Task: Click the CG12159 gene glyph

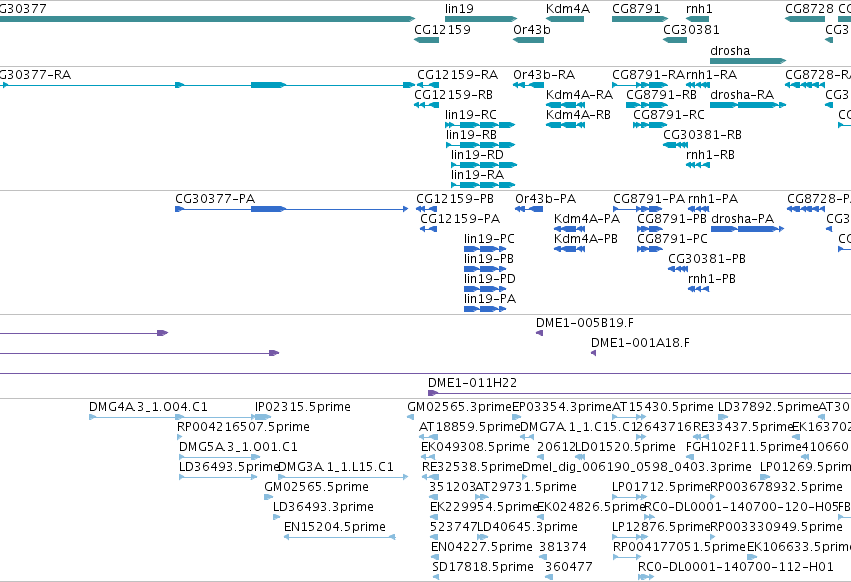Action: [x=427, y=40]
